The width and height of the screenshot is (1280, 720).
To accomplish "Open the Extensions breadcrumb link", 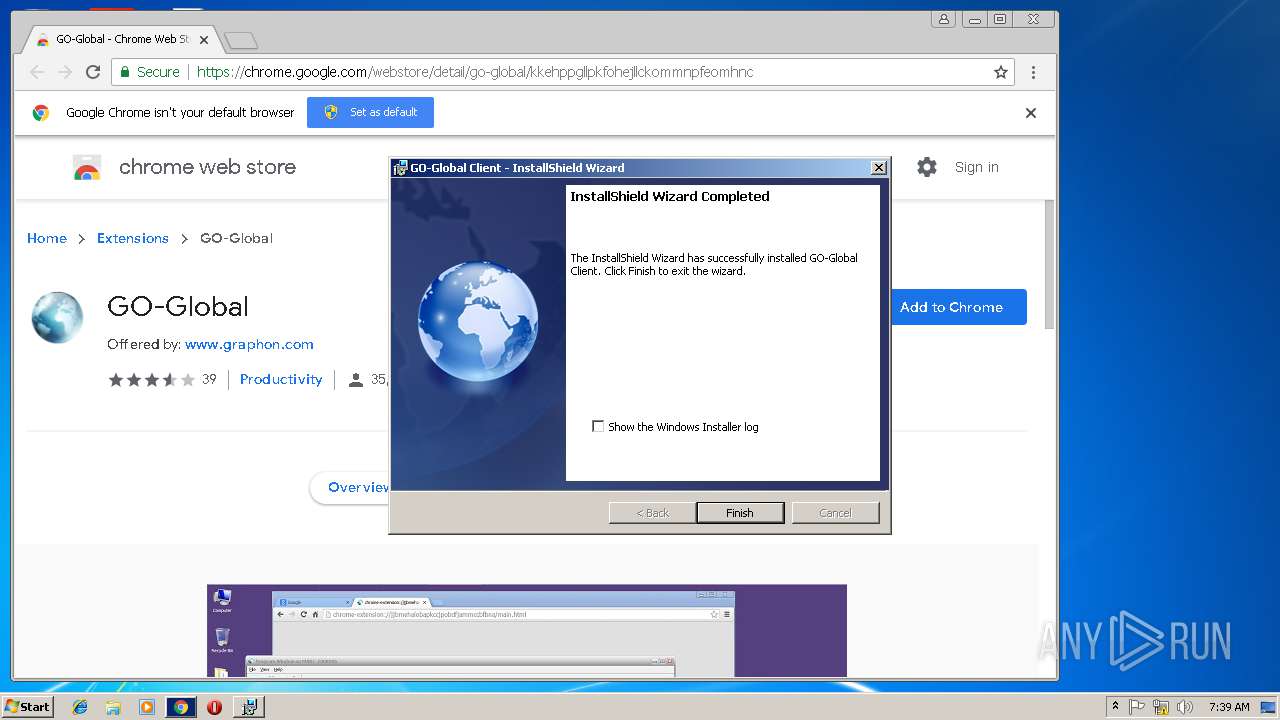I will tap(133, 238).
